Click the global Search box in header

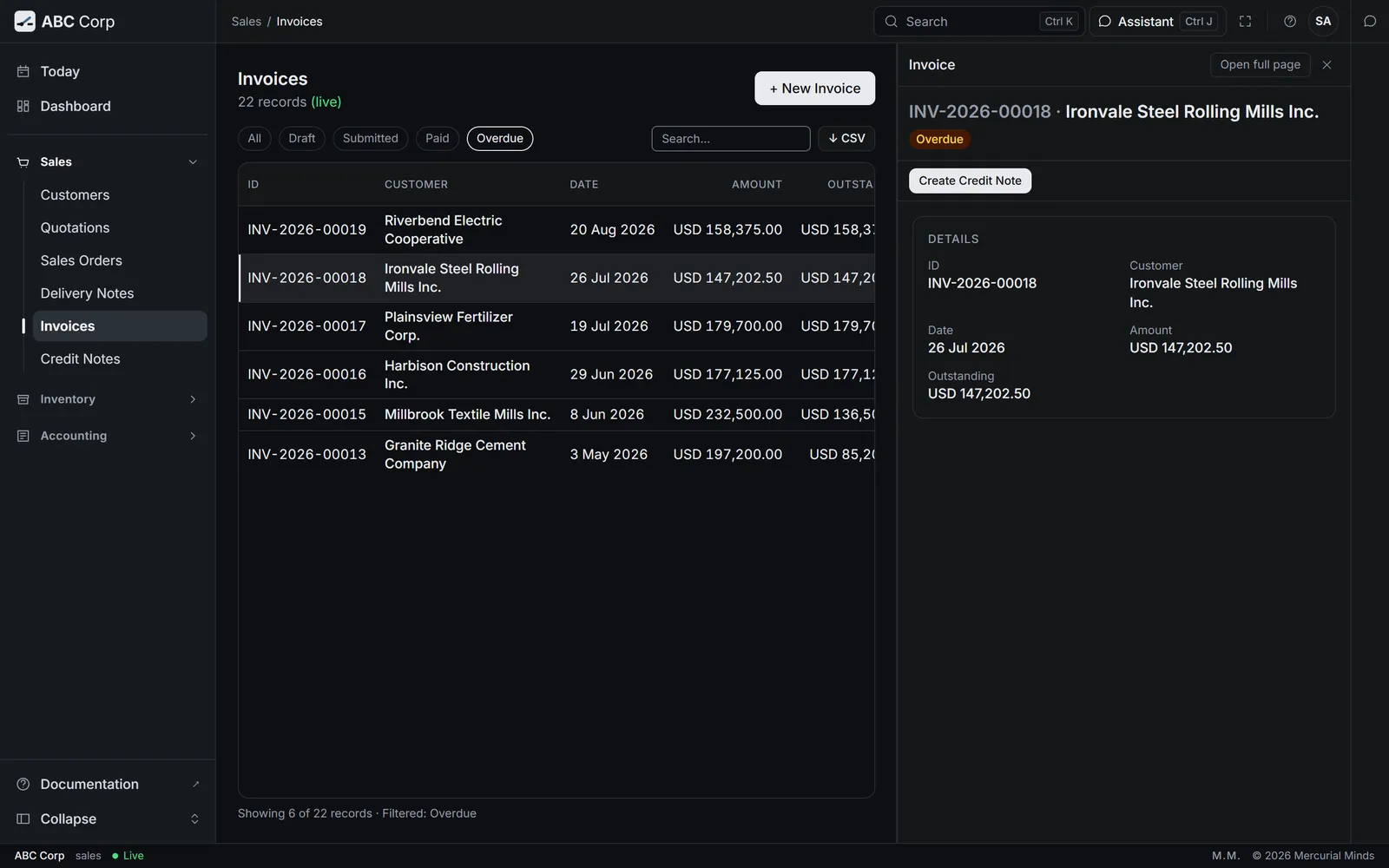pyautogui.click(x=979, y=22)
